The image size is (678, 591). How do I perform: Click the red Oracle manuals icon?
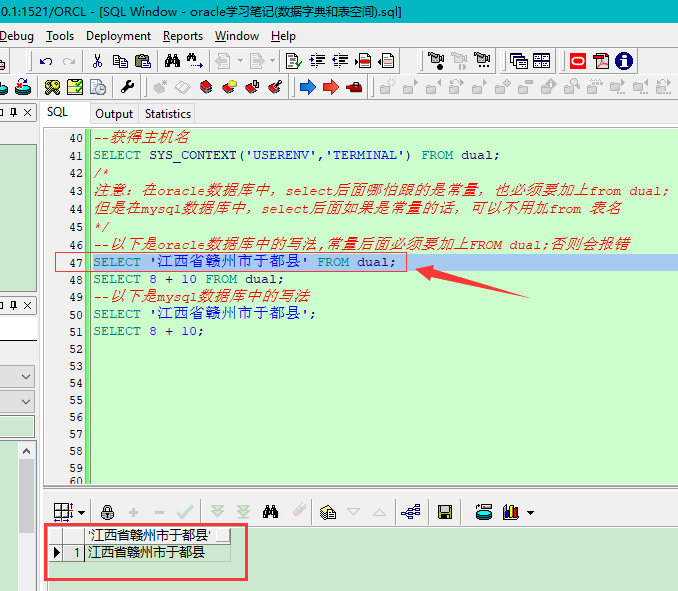578,61
